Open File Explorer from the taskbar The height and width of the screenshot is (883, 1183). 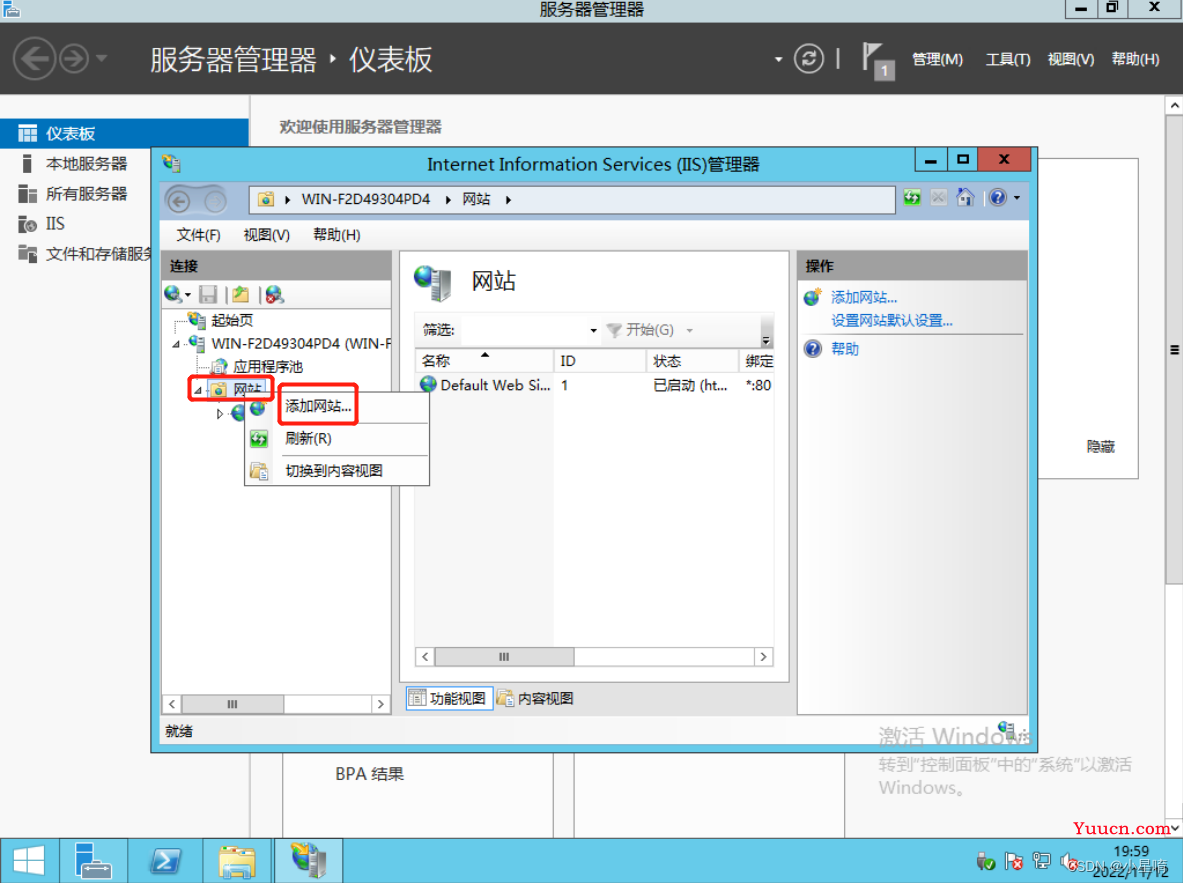237,860
